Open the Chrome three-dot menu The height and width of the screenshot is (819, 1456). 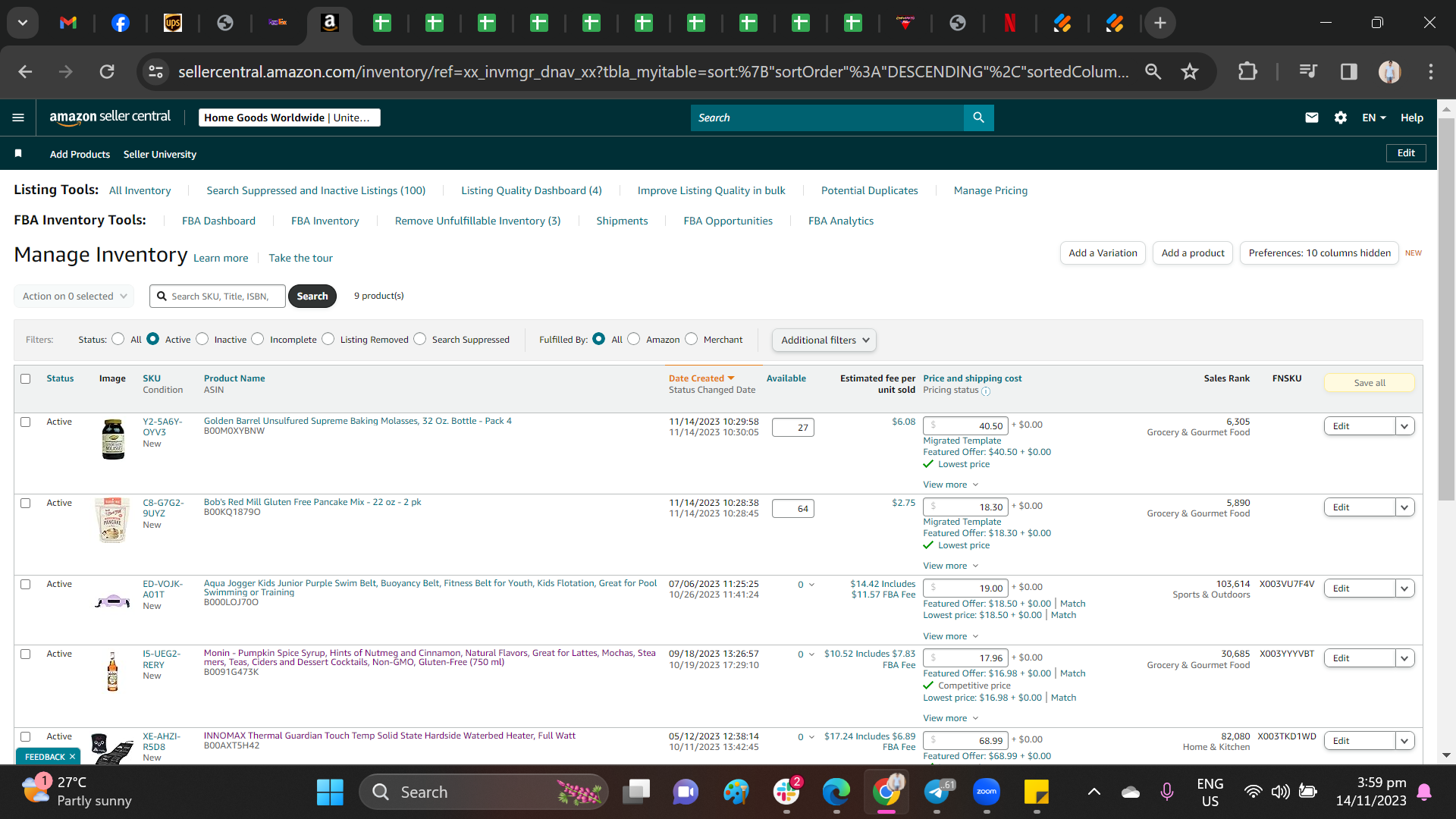pyautogui.click(x=1431, y=72)
